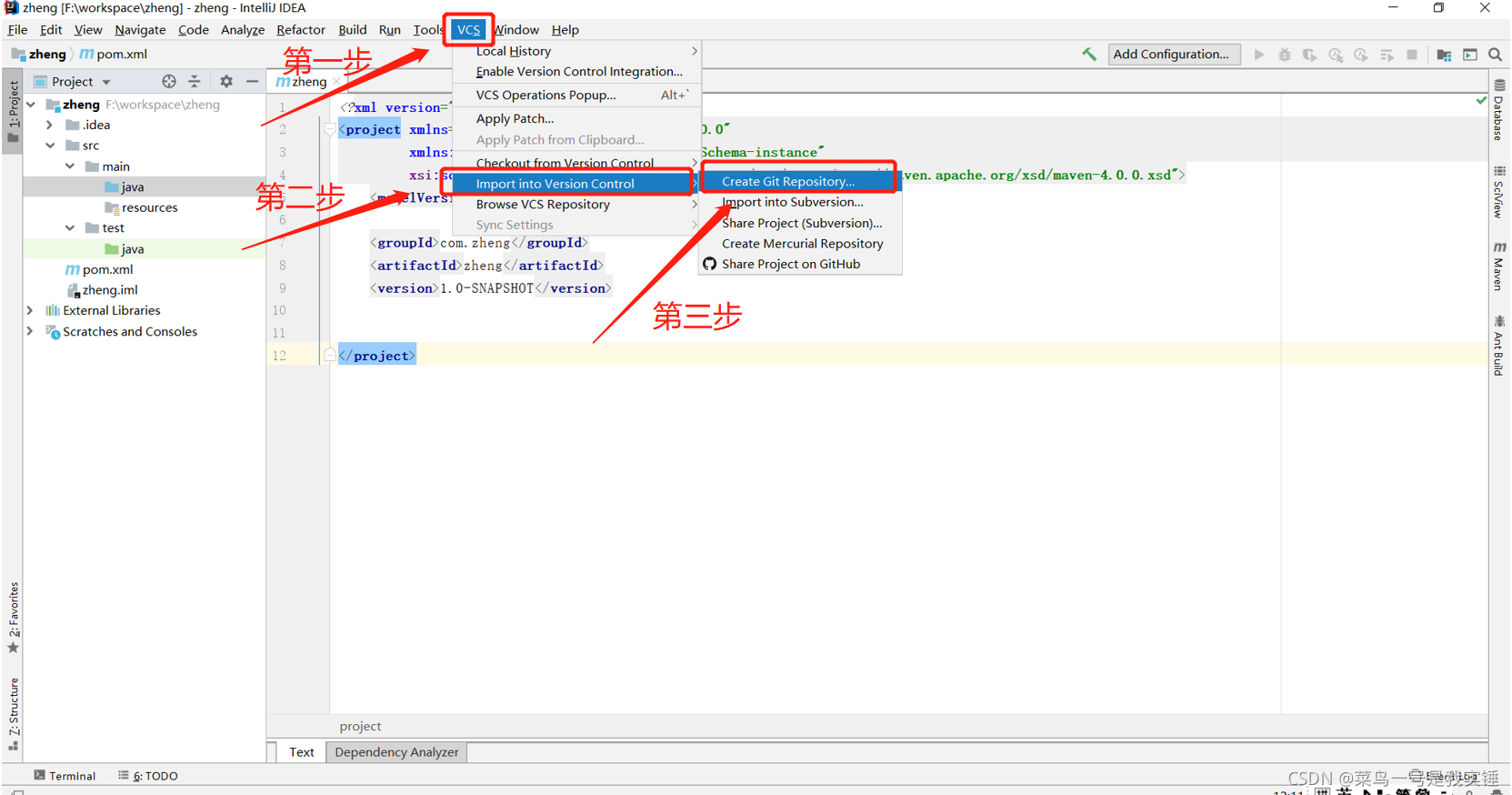The height and width of the screenshot is (795, 1512).
Task: Select Create Mercurial Repository item
Action: [802, 244]
